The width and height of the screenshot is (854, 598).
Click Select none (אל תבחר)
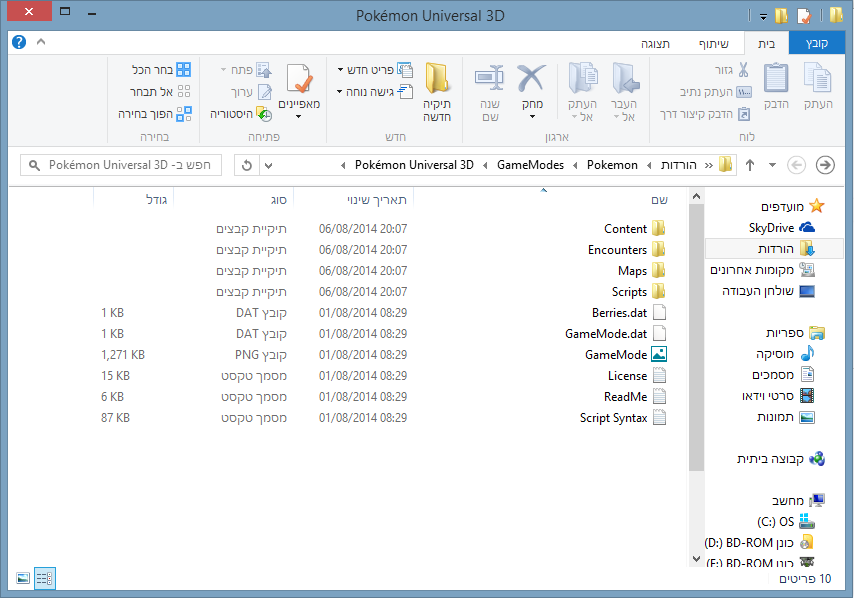click(160, 92)
